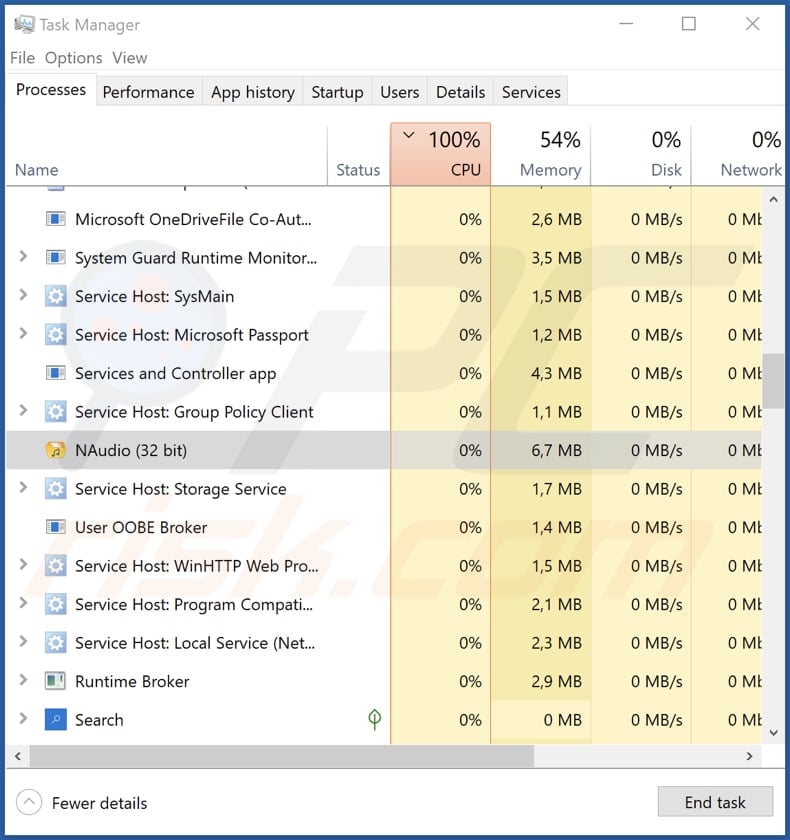Click the NAudio (32 bit) music icon
The image size is (790, 840).
click(x=56, y=450)
